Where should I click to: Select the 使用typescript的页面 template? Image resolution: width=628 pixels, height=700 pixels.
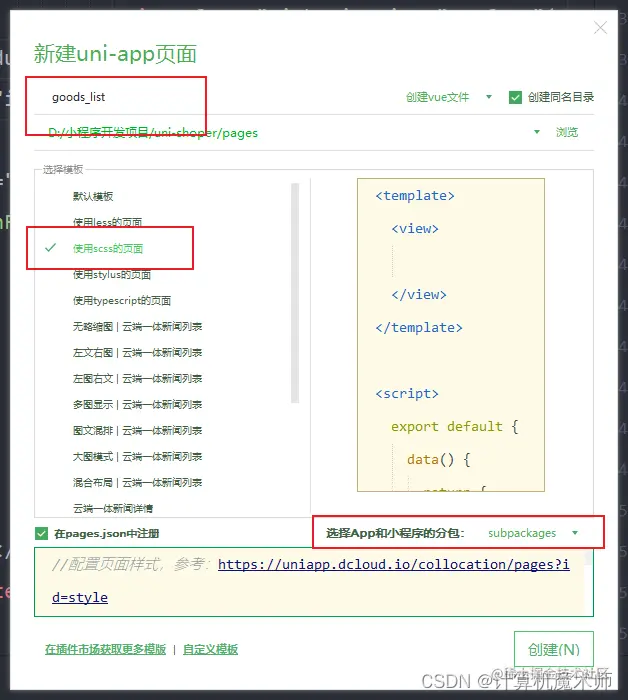122,300
